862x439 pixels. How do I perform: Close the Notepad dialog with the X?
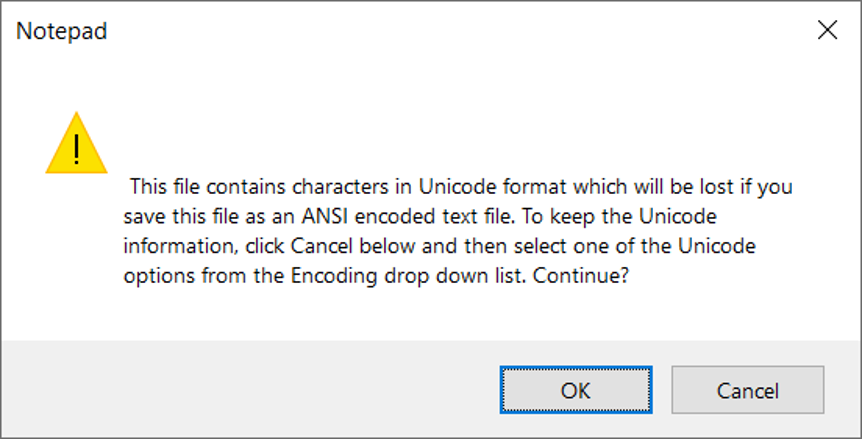pos(827,31)
